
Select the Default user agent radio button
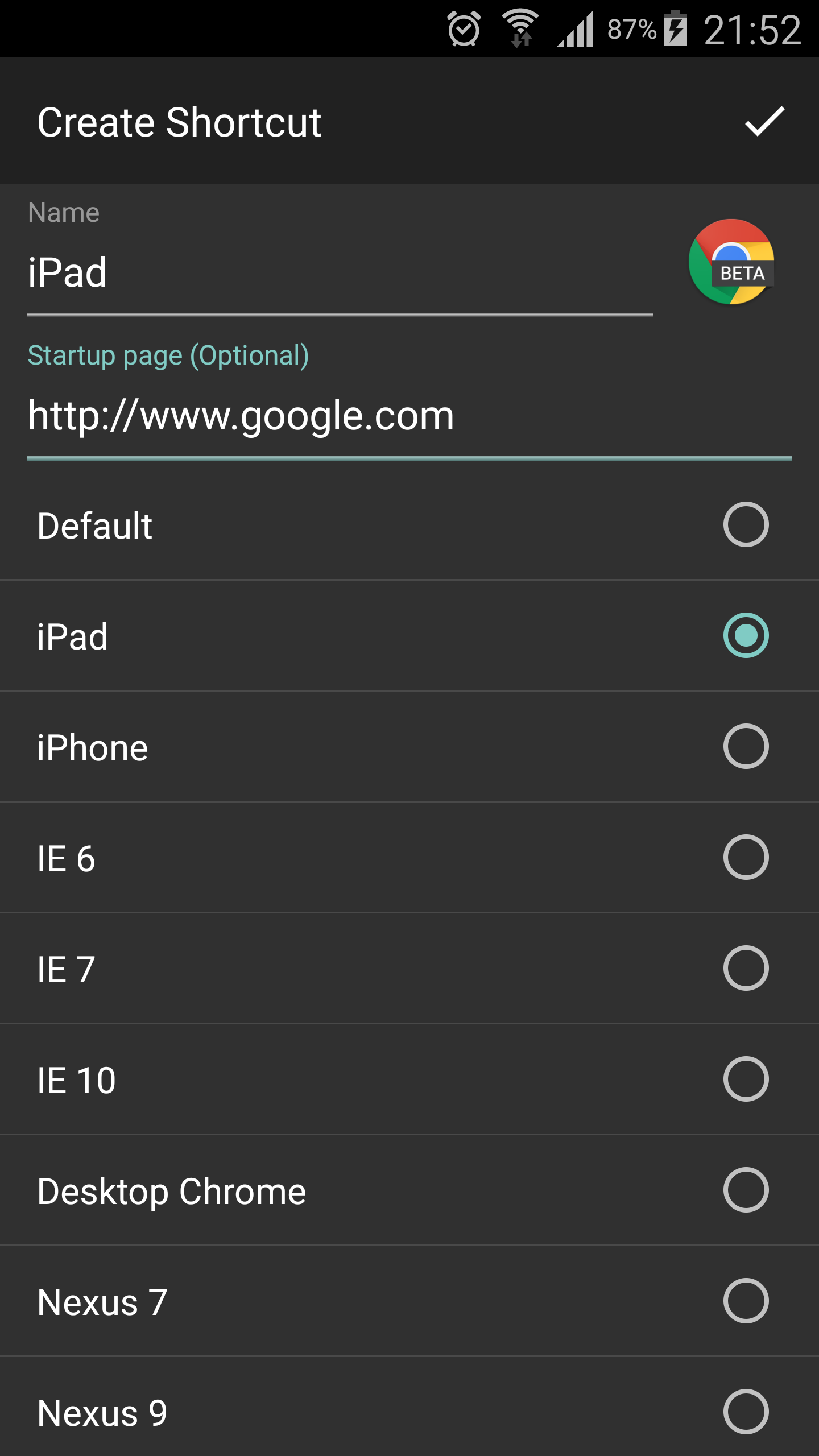tap(746, 524)
